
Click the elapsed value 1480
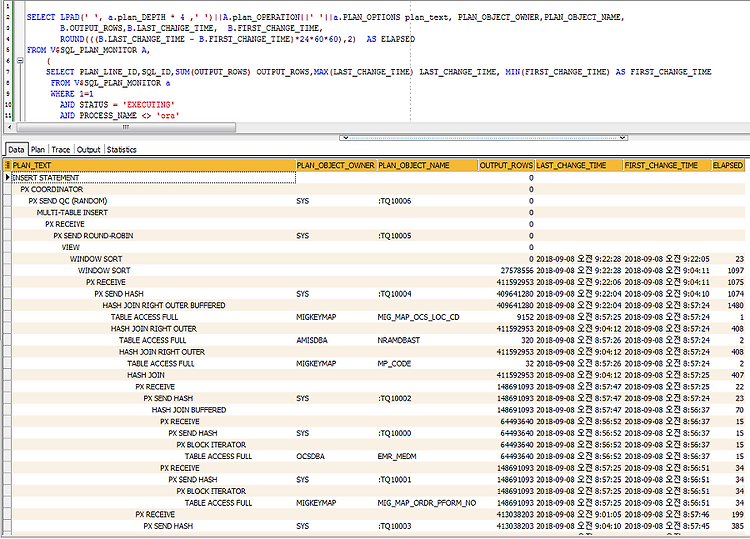pos(736,305)
